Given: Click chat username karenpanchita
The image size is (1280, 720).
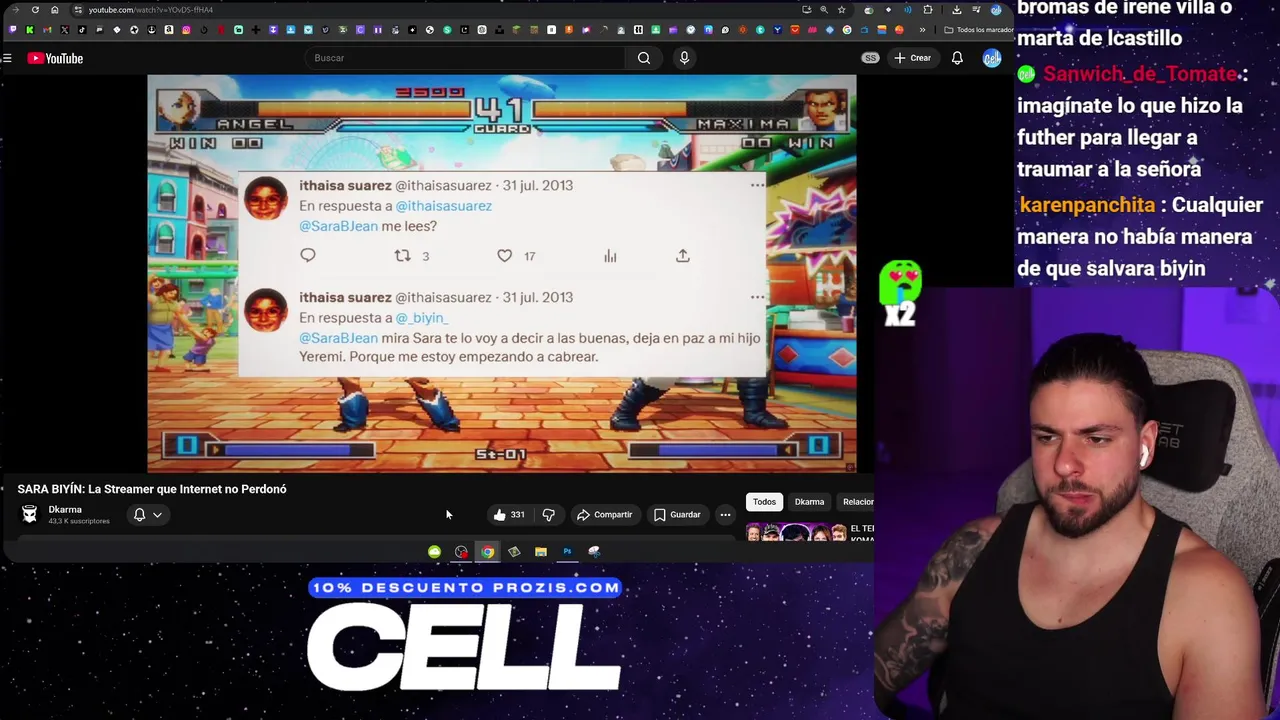Looking at the screenshot, I should point(1087,205).
